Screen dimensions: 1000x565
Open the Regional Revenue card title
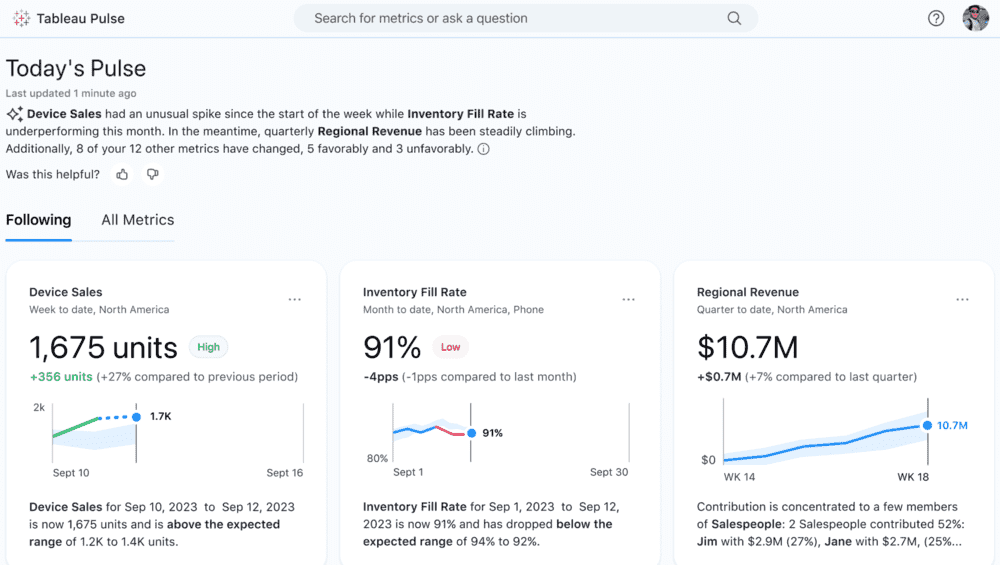[x=747, y=292]
